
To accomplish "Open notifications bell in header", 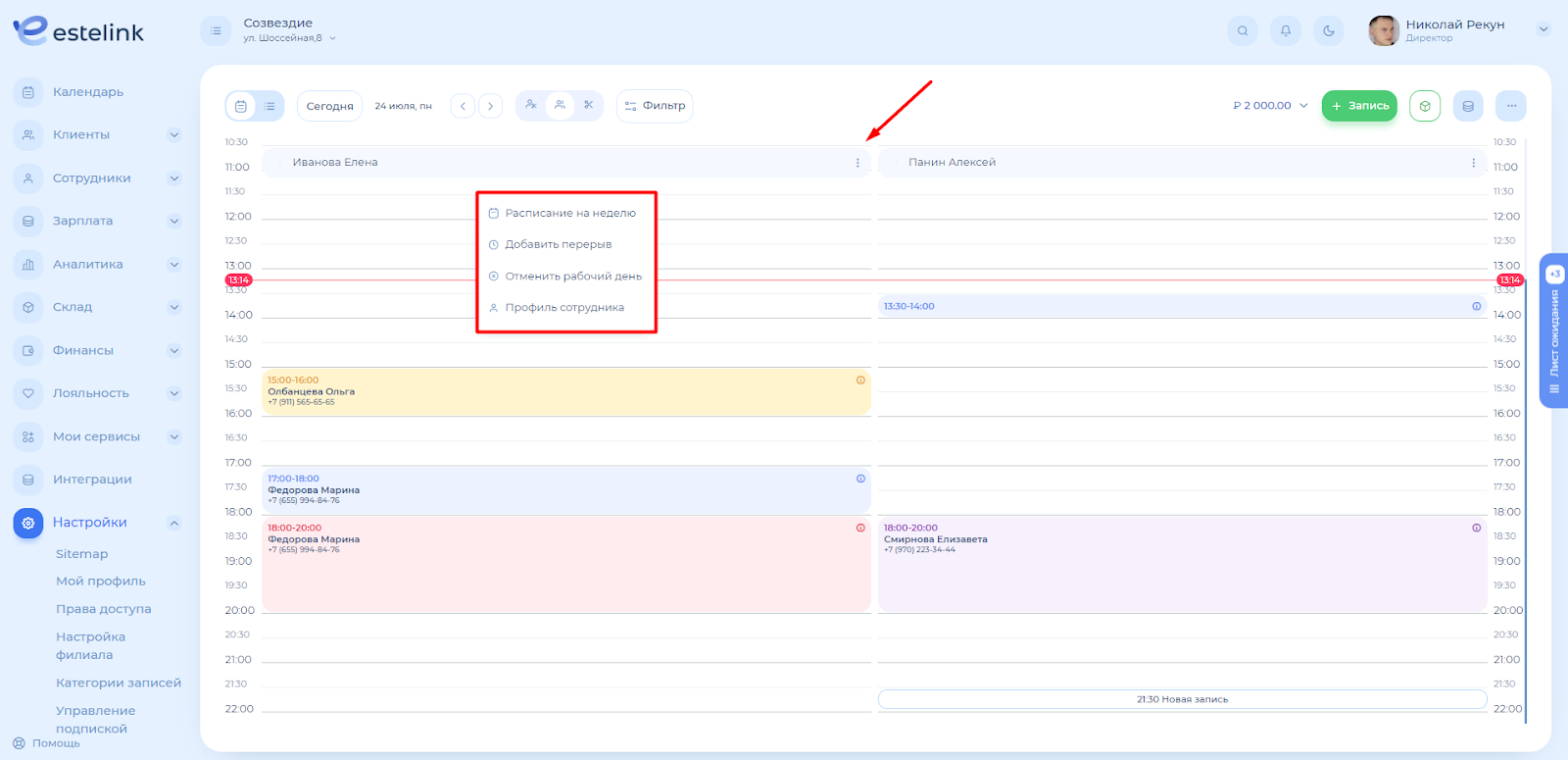I will pos(1285,30).
